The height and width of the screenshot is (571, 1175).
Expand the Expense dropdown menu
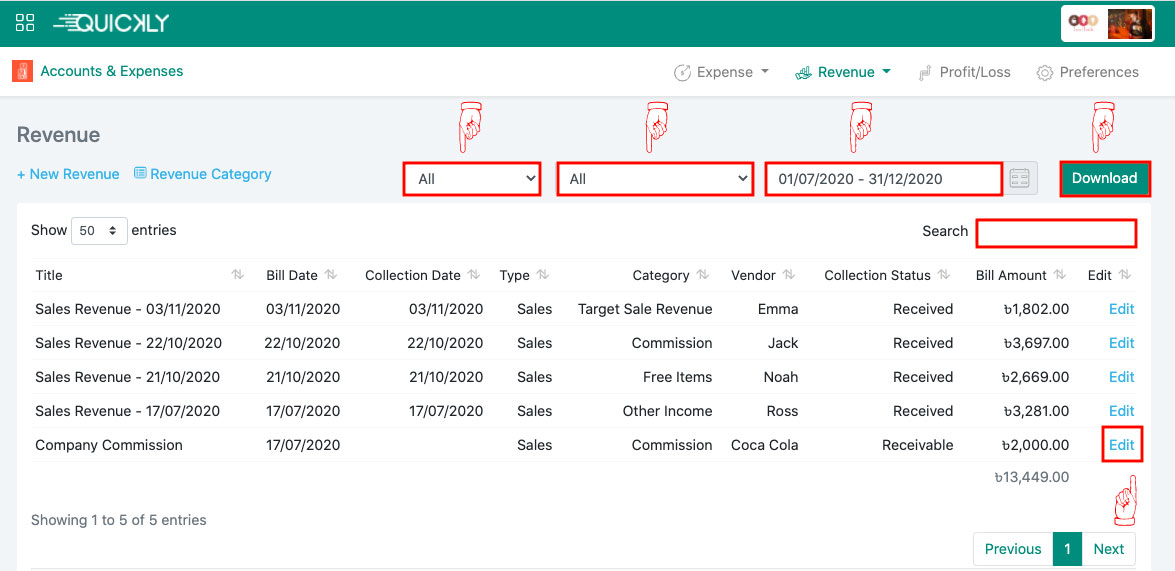click(722, 72)
